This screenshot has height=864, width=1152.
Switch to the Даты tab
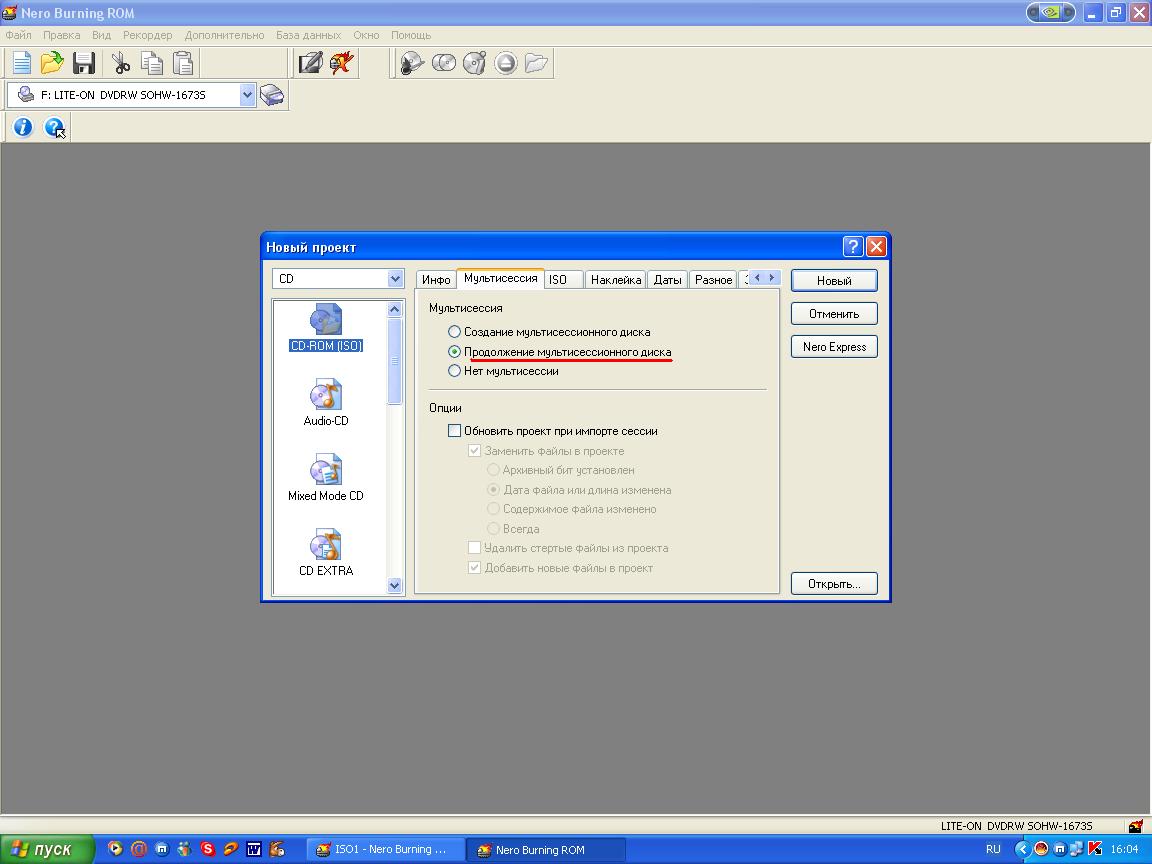(667, 280)
